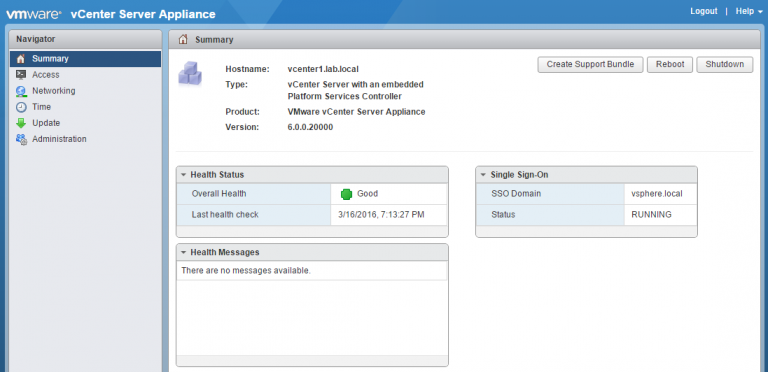Select version number 6.0.0.20000
The height and width of the screenshot is (372, 768).
tap(310, 127)
